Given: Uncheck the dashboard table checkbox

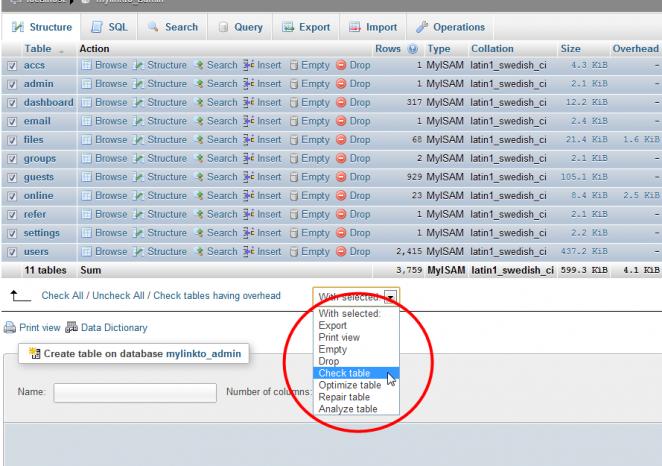Looking at the screenshot, I should click(x=12, y=103).
